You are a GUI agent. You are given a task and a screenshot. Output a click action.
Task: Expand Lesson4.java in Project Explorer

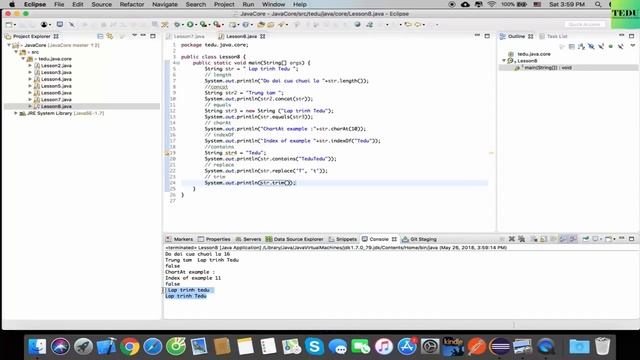tap(30, 79)
